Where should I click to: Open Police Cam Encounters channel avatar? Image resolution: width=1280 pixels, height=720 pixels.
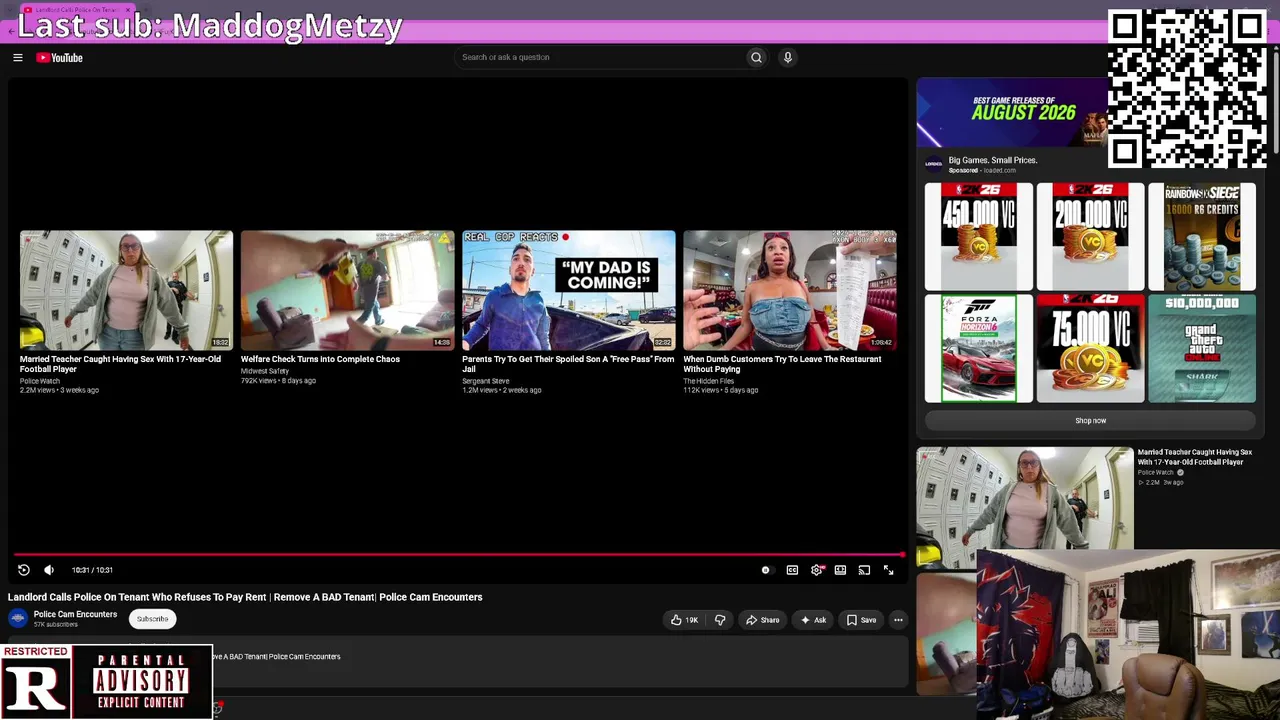pyautogui.click(x=18, y=618)
